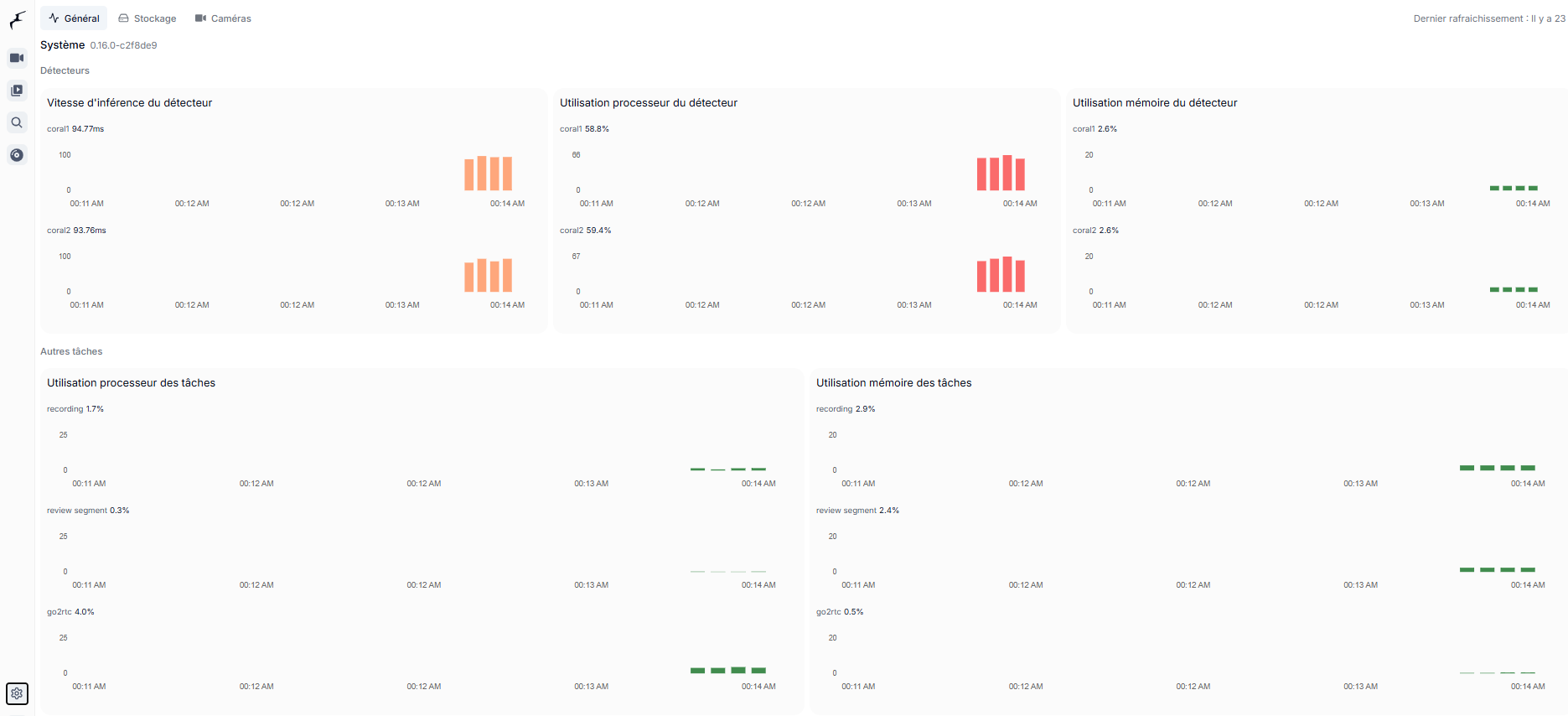The height and width of the screenshot is (716, 1568).
Task: Click recording label under memory tasks
Action: click(x=834, y=409)
